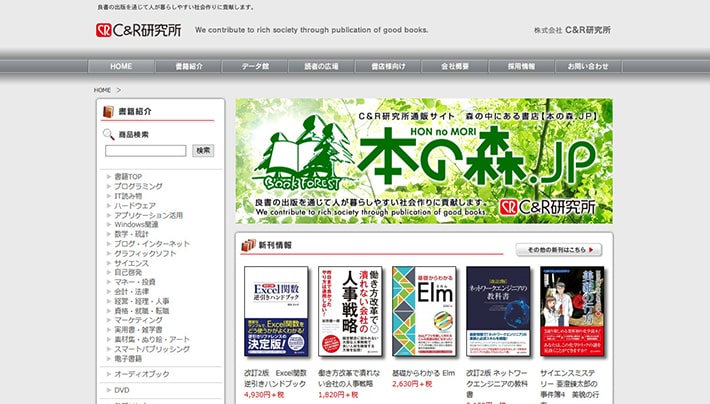Image resolution: width=710 pixels, height=404 pixels.
Task: Select the Elm book cover image
Action: point(424,310)
